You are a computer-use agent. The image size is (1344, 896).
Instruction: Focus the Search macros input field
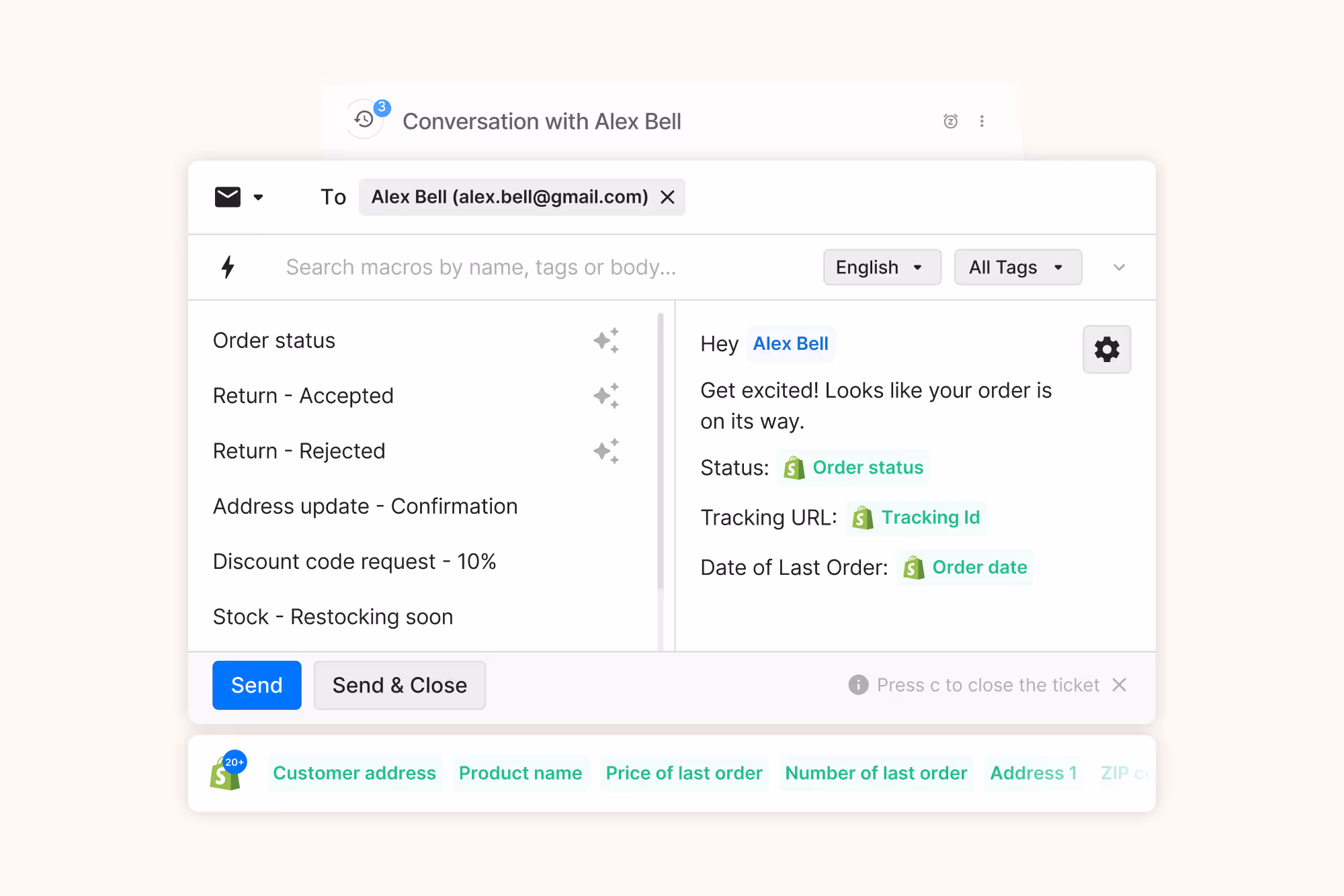[x=480, y=267]
